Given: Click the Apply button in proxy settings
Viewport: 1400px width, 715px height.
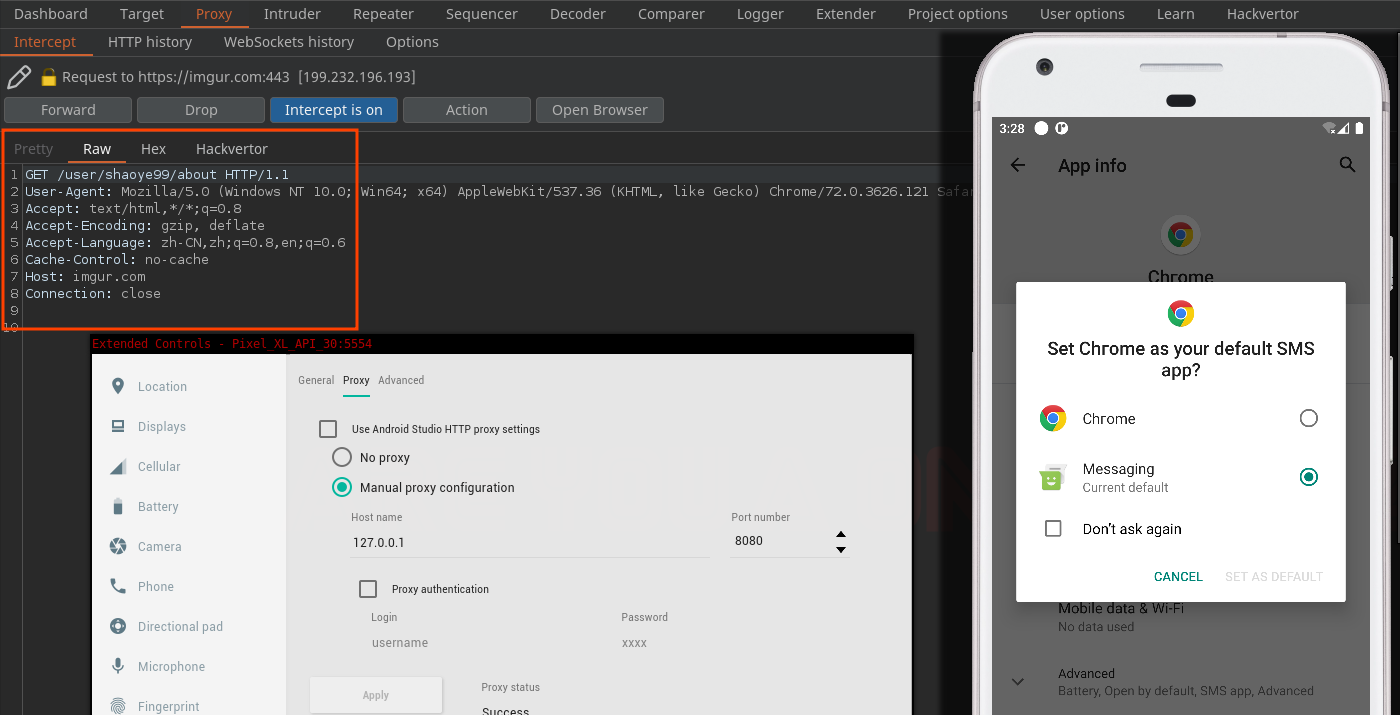Looking at the screenshot, I should (x=376, y=695).
